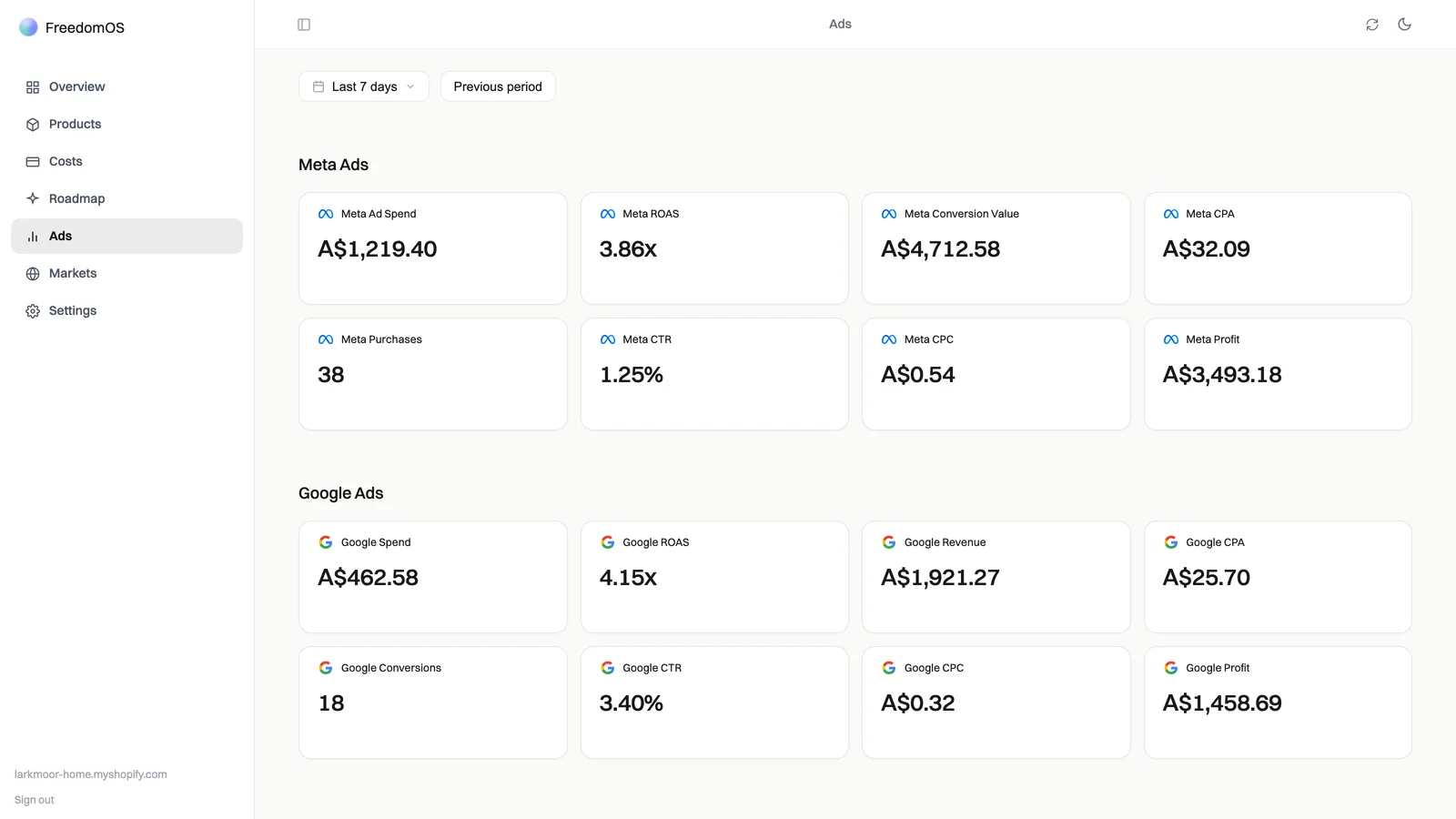The height and width of the screenshot is (819, 1456).
Task: Click the refresh data icon
Action: (x=1372, y=25)
